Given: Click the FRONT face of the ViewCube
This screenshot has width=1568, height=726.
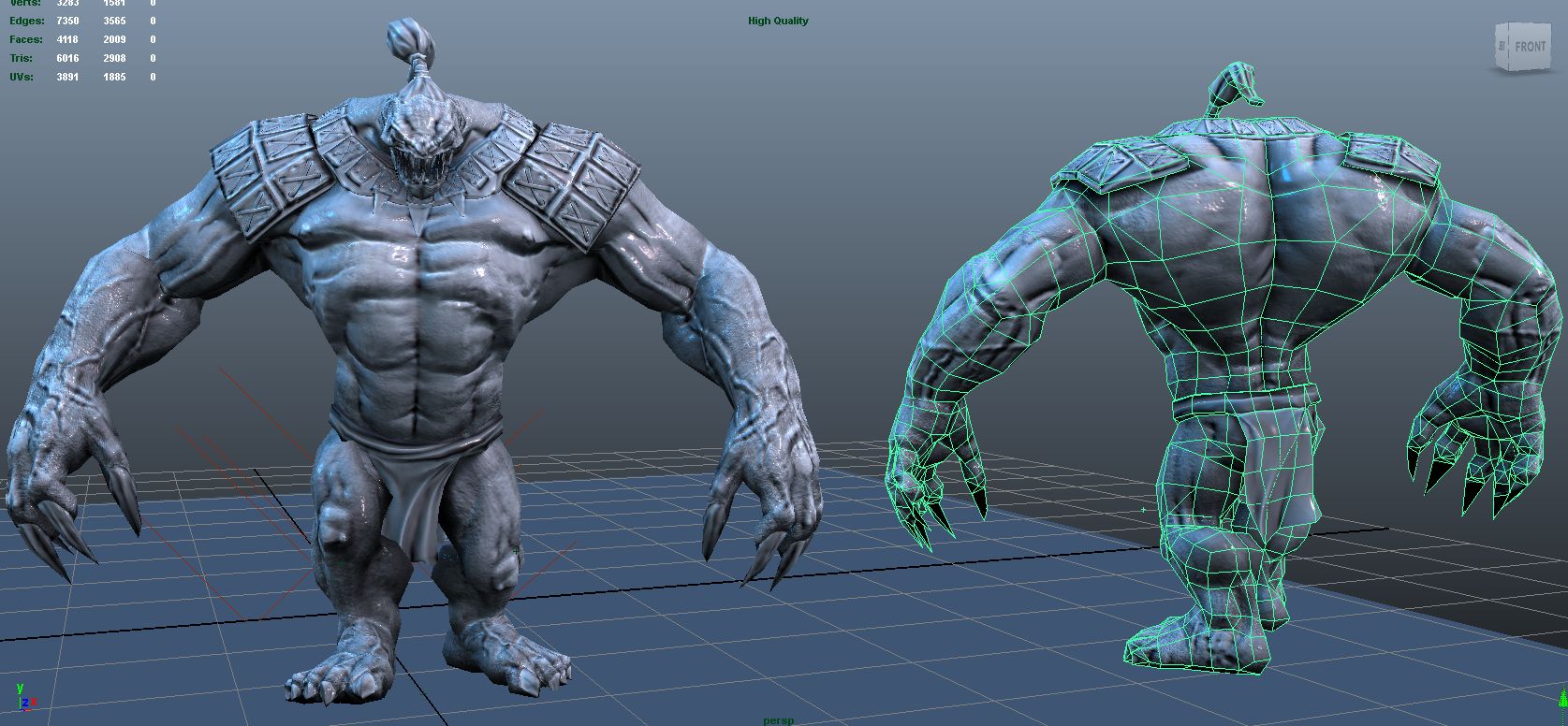Looking at the screenshot, I should coord(1530,47).
